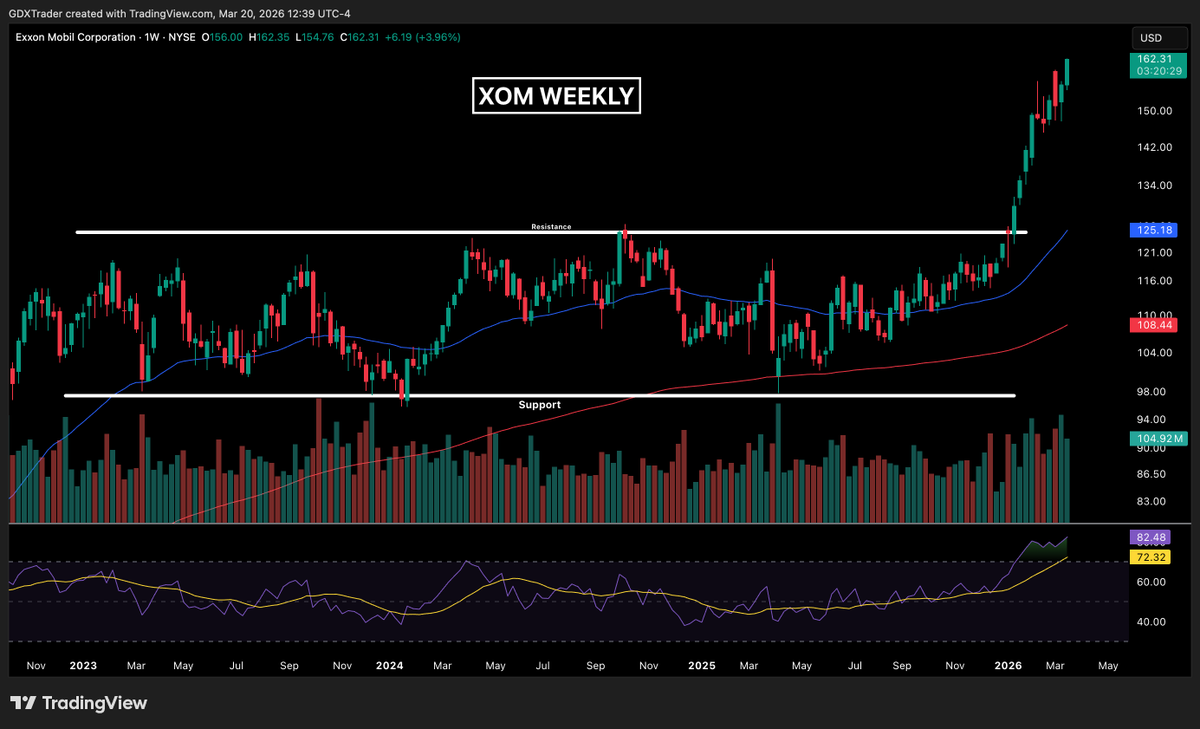
Task: Click the blue 125.18 moving average price flag
Action: [x=1154, y=230]
